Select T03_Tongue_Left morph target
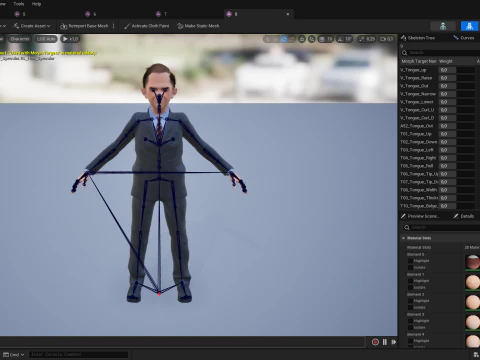 [417, 150]
